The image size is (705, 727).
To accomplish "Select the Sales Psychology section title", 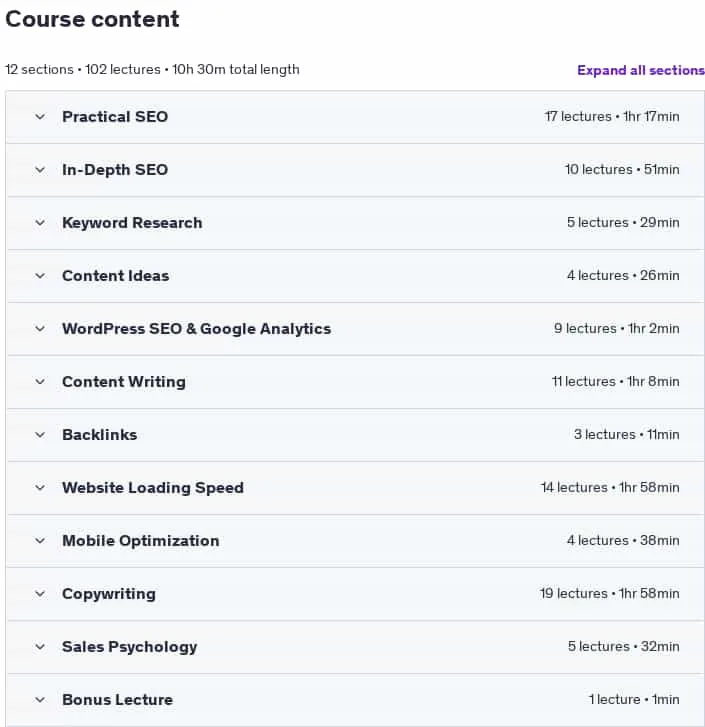I will pos(130,647).
